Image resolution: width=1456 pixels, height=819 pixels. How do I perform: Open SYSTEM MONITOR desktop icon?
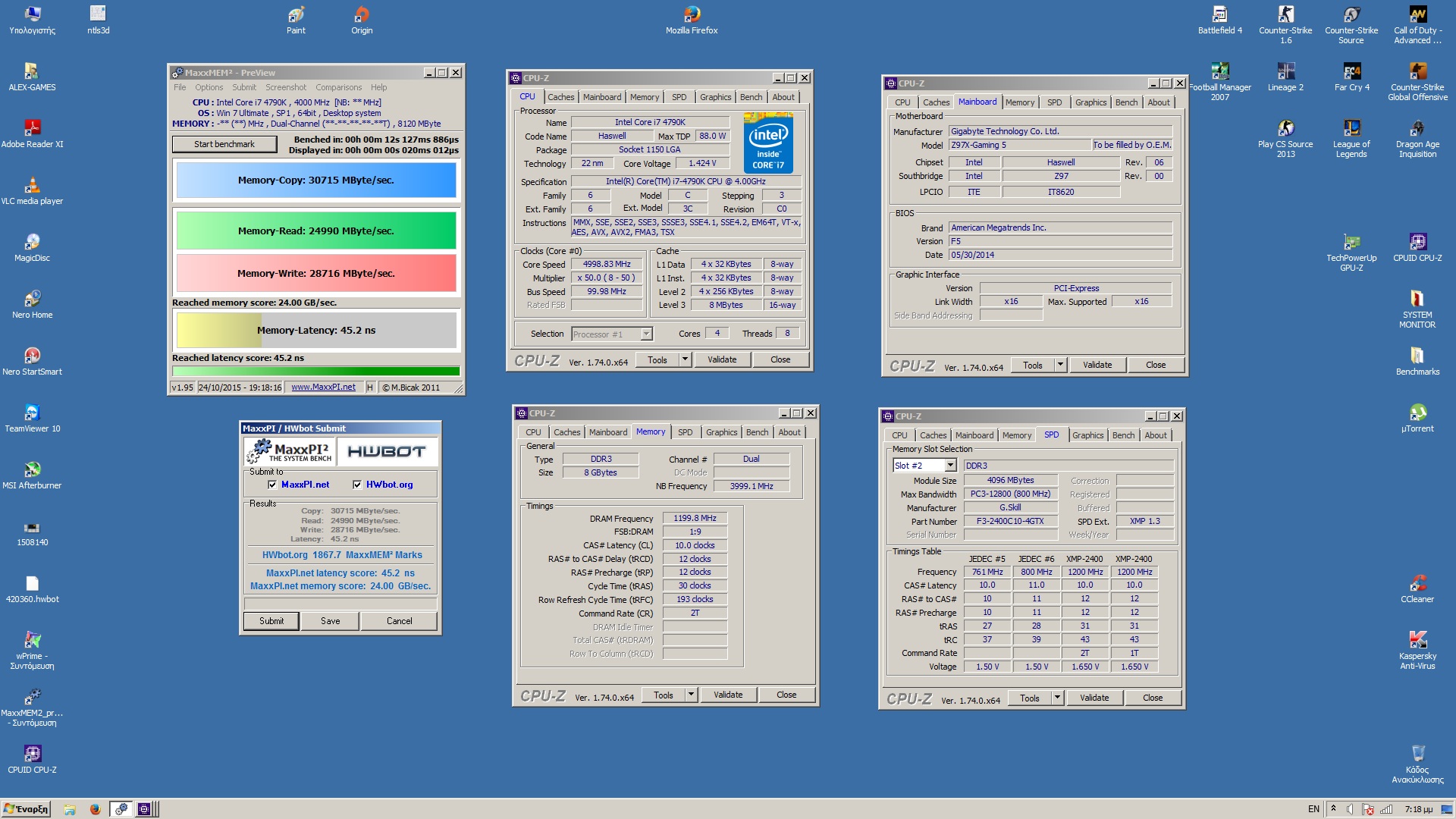1417,309
